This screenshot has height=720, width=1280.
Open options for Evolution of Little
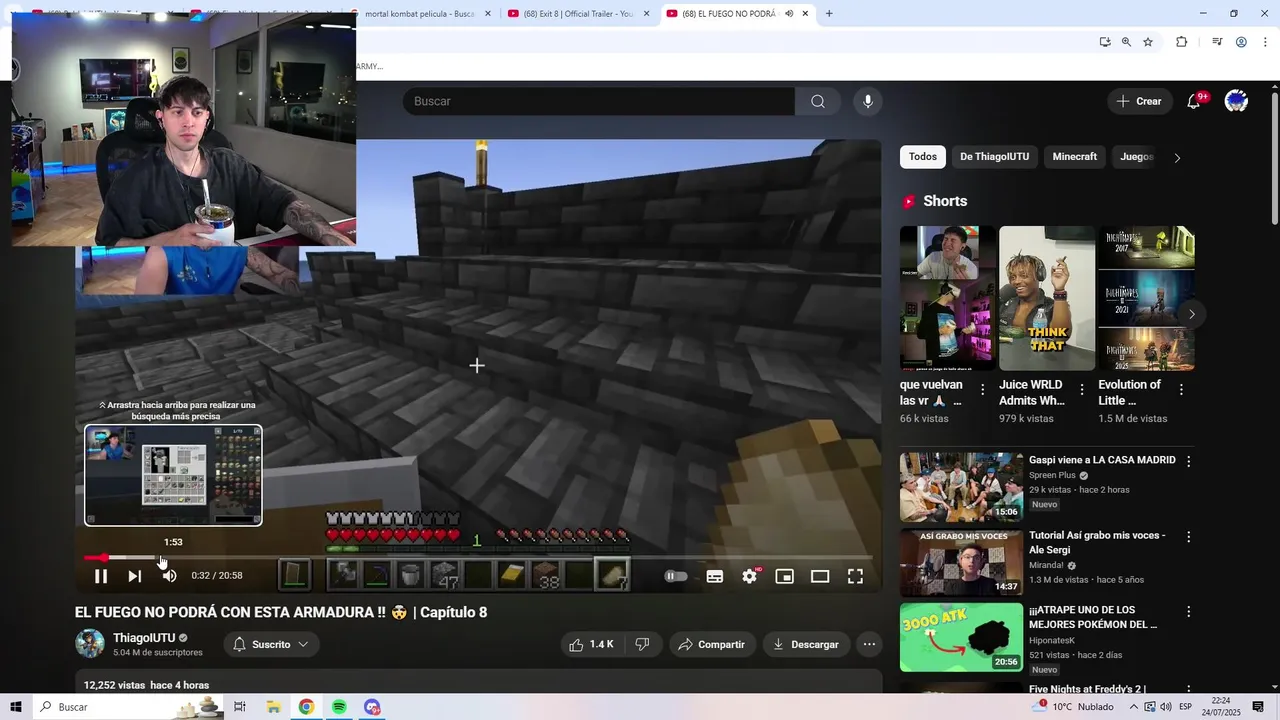1181,390
